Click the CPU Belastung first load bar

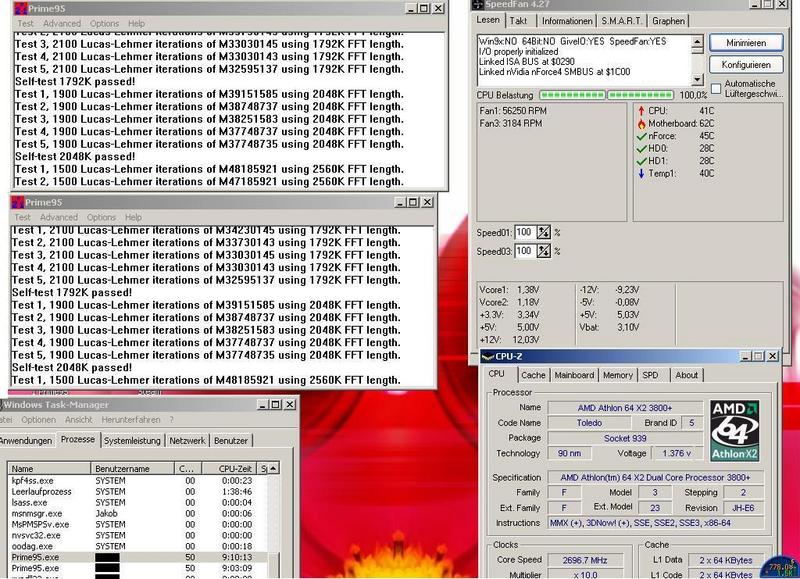point(572,95)
